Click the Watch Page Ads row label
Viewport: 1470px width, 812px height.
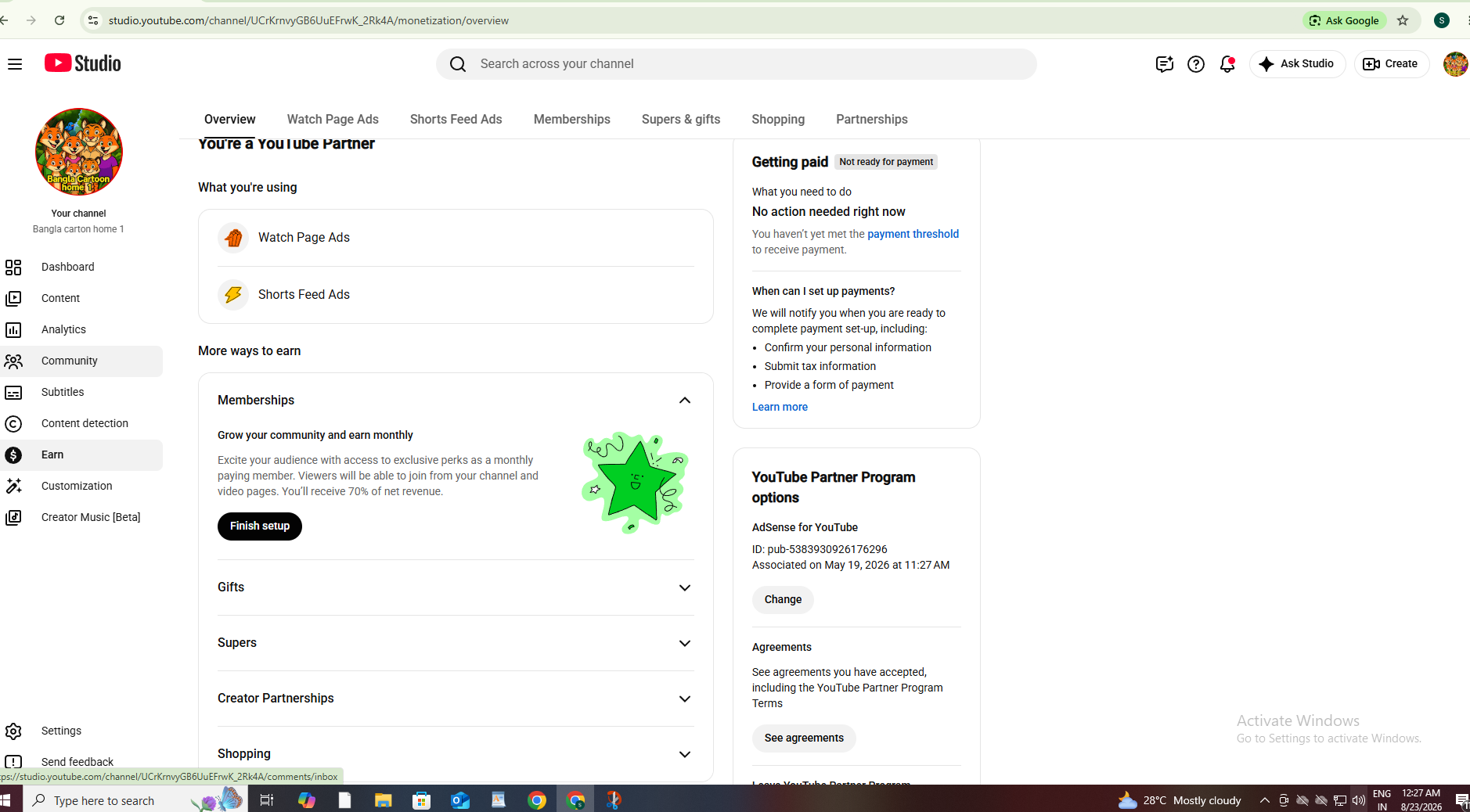(x=304, y=238)
